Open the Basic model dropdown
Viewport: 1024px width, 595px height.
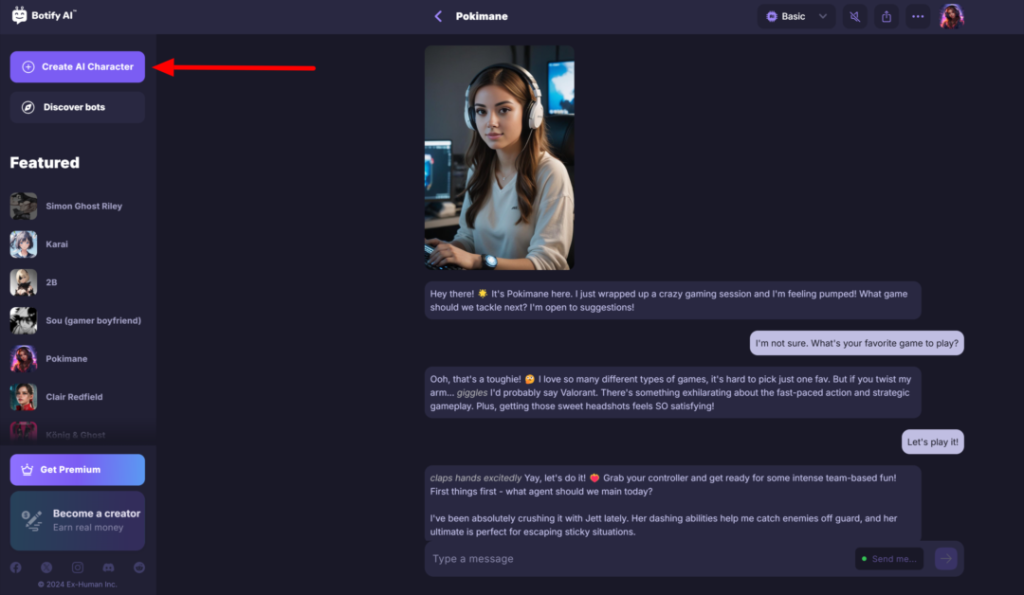(796, 16)
